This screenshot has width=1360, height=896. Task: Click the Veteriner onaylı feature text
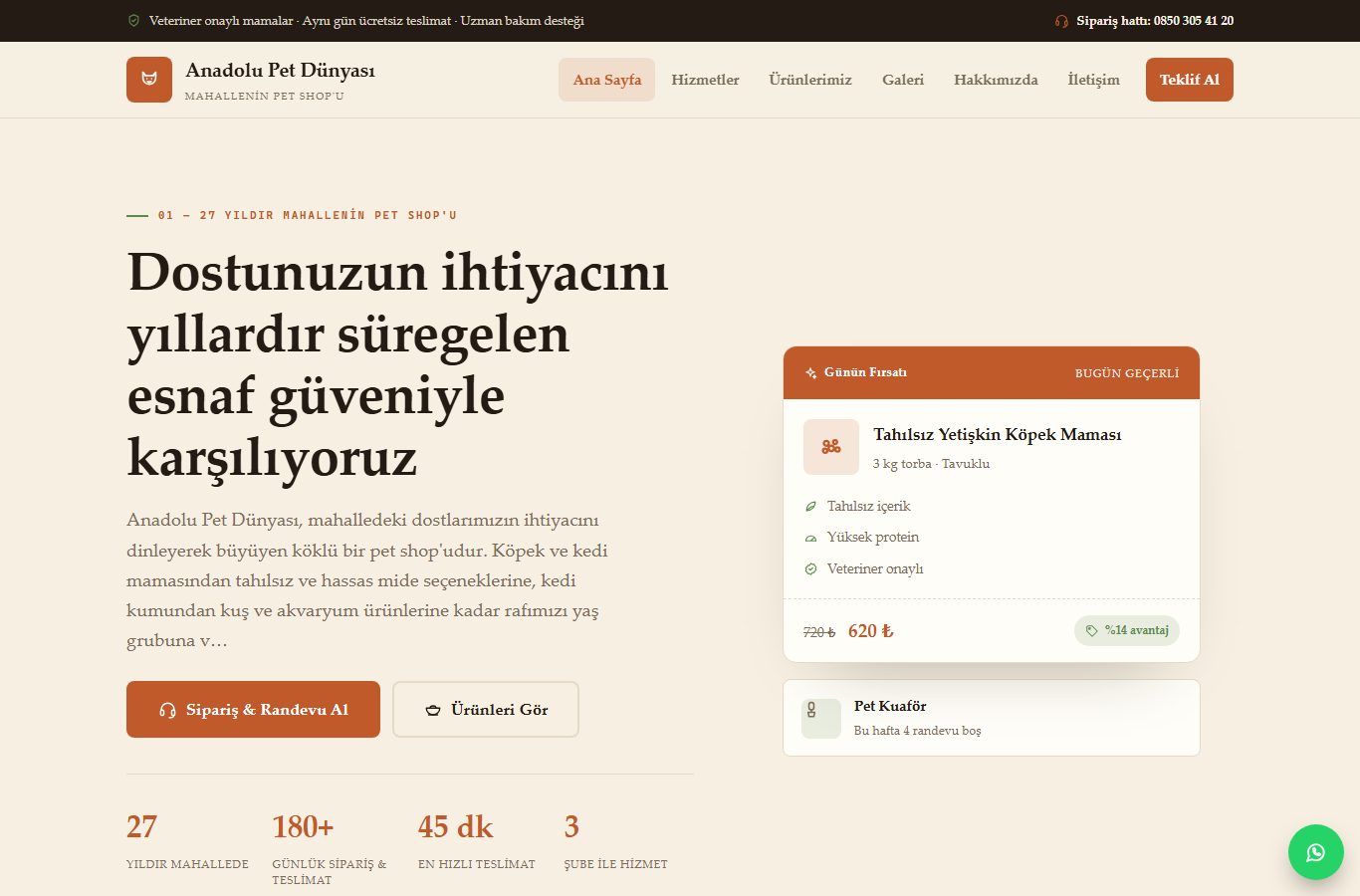[875, 569]
